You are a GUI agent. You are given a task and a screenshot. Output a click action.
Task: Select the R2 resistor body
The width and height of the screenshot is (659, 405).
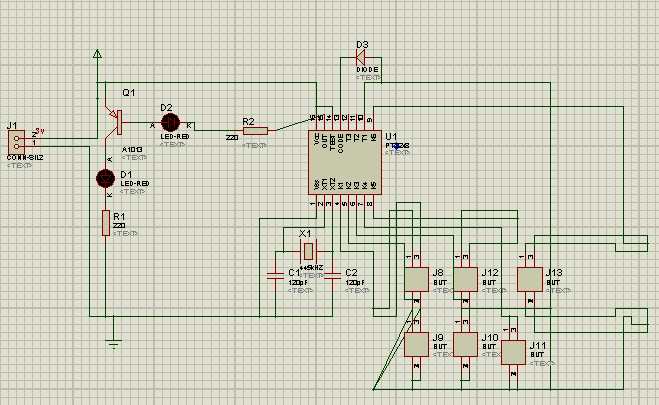click(x=256, y=131)
